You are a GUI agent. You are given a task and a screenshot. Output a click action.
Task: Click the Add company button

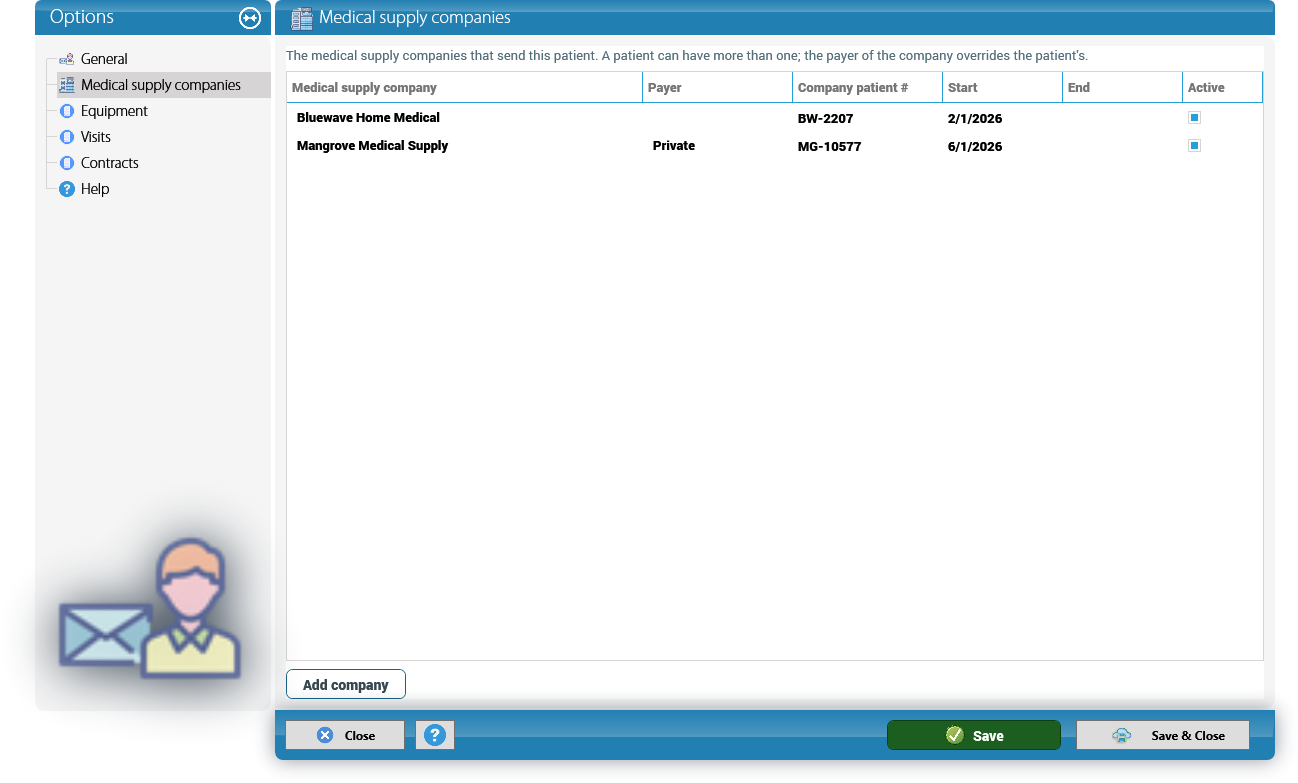pos(346,685)
